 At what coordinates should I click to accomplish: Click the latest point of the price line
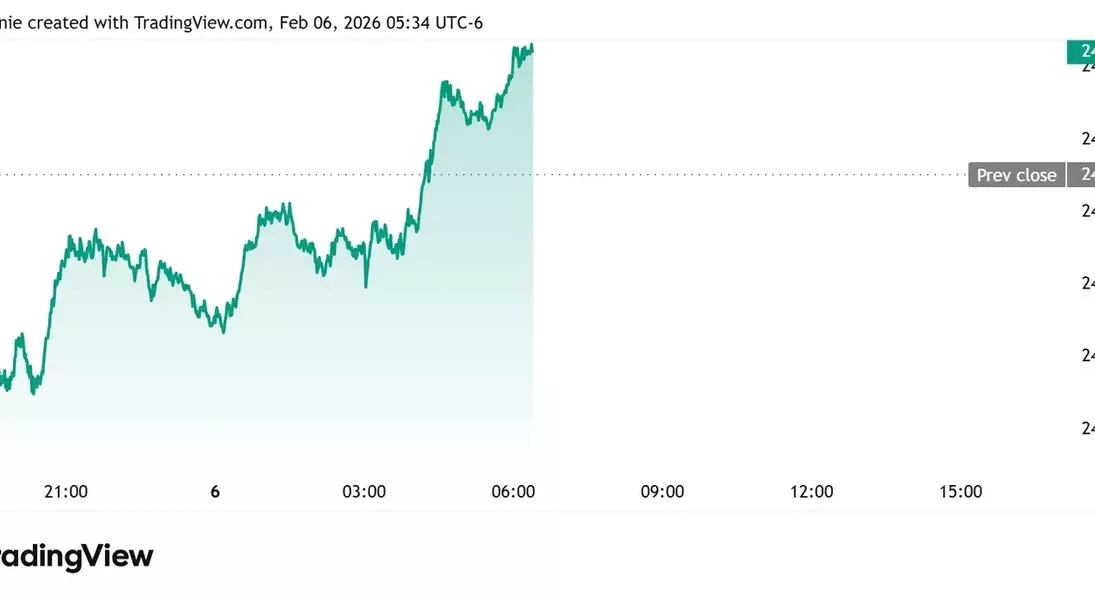coord(532,47)
